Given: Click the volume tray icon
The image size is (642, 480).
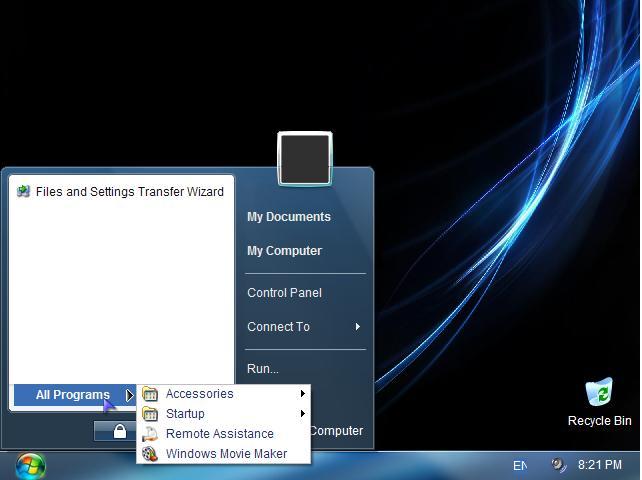Looking at the screenshot, I should pyautogui.click(x=558, y=465).
